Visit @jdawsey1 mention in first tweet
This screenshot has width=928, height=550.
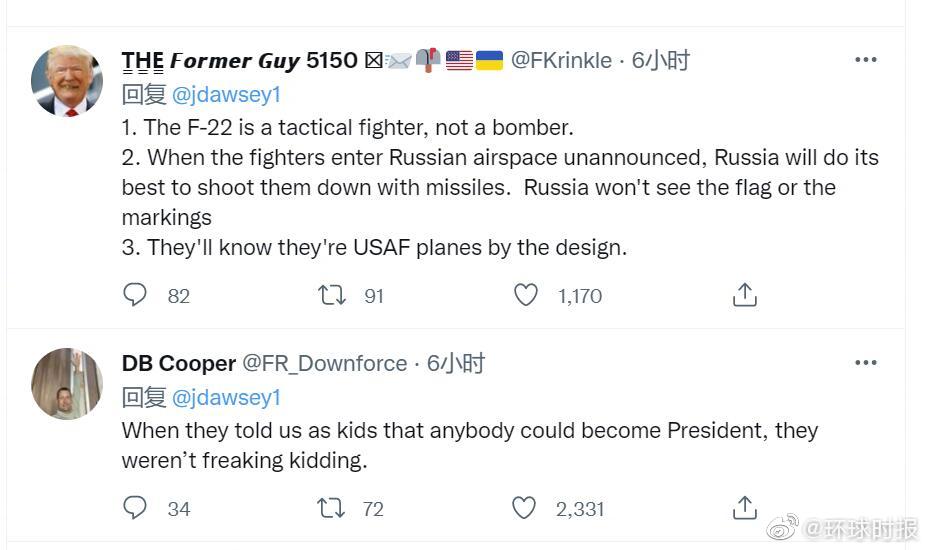(x=227, y=94)
